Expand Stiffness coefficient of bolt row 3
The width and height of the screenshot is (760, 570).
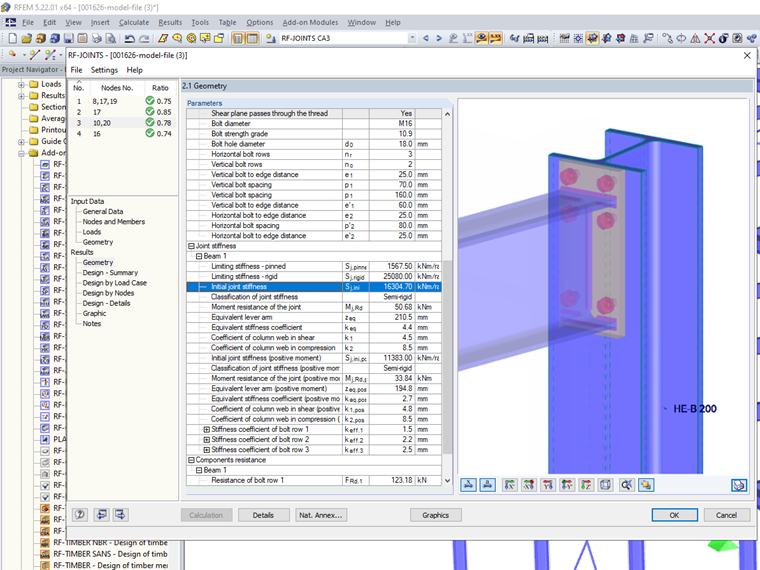click(206, 450)
